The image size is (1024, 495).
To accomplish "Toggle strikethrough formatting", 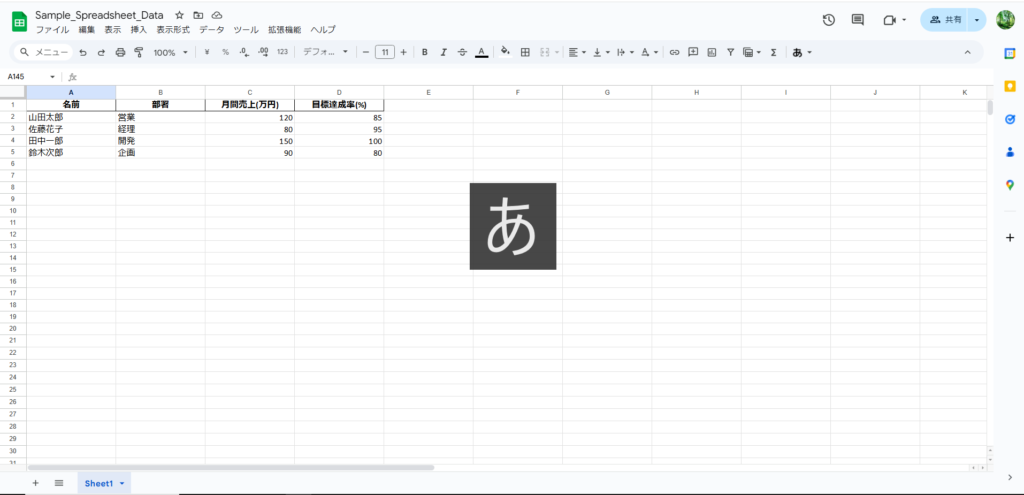I will (x=462, y=52).
